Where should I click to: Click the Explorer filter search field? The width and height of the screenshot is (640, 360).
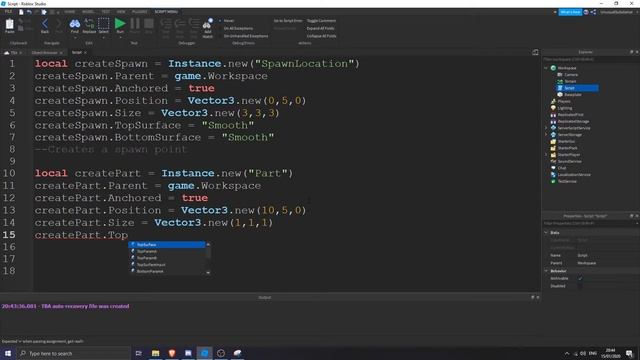coord(590,60)
